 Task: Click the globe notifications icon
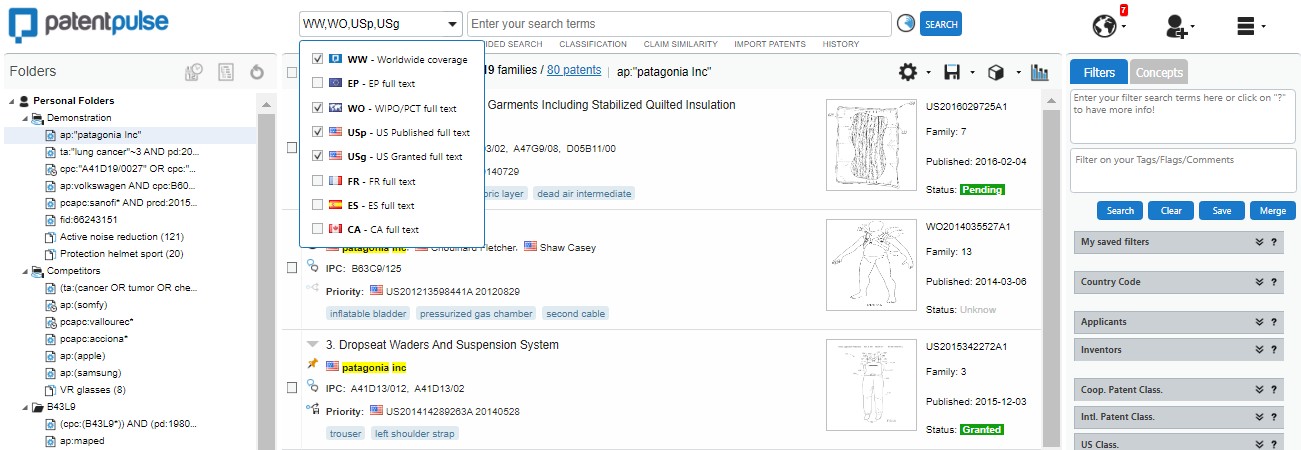[1105, 25]
